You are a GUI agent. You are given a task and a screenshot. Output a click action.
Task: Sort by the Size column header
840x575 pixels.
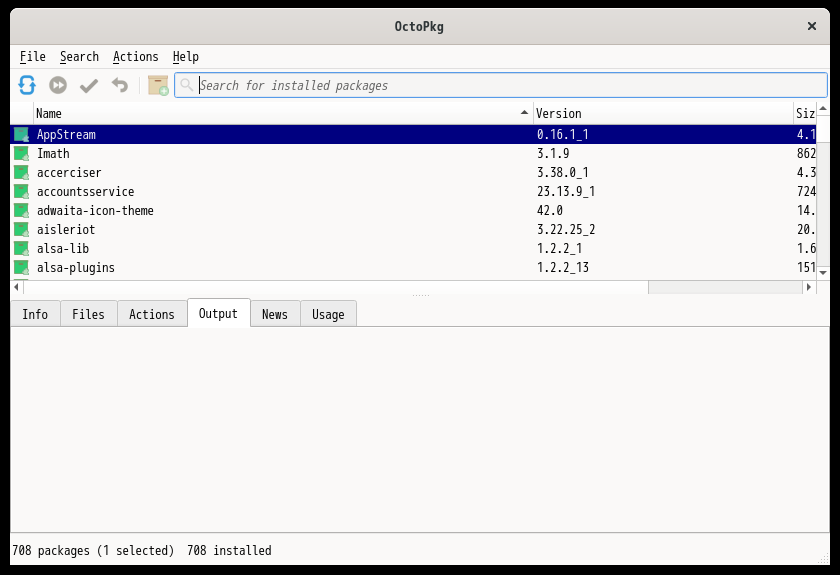(805, 113)
